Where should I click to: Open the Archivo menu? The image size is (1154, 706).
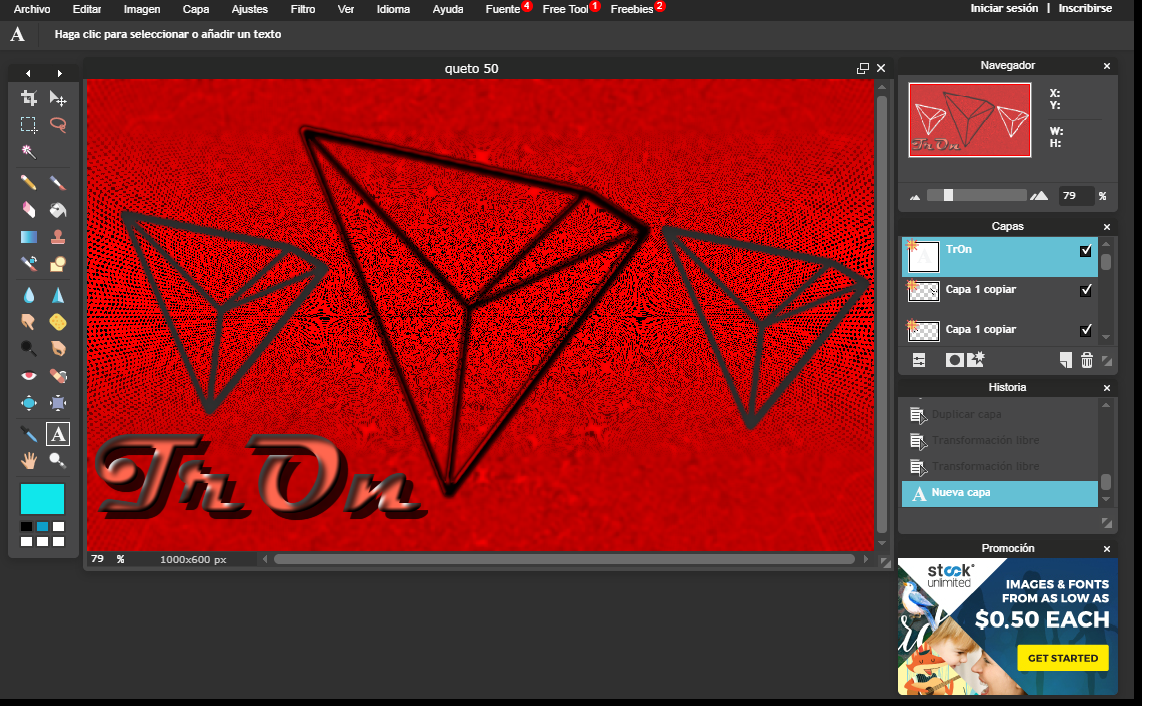click(x=32, y=9)
